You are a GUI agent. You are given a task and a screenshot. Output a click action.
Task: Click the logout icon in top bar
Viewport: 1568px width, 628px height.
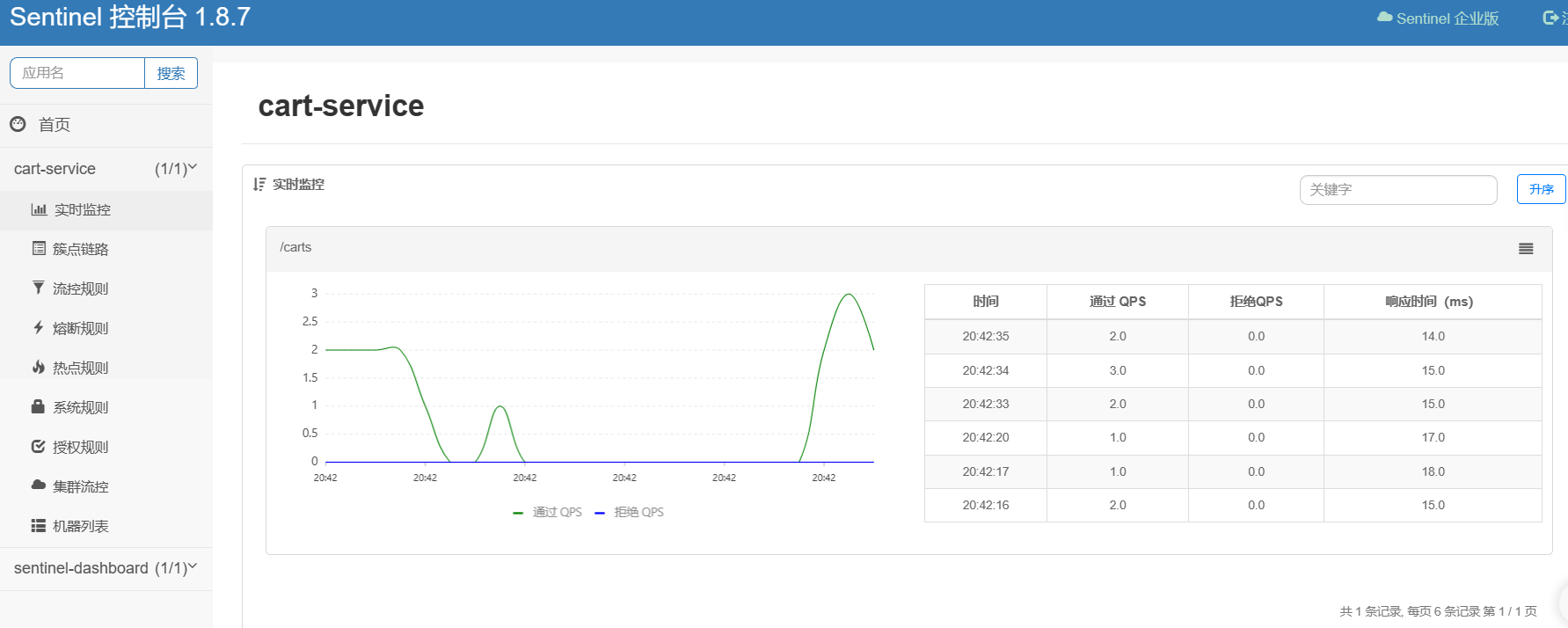[x=1550, y=18]
